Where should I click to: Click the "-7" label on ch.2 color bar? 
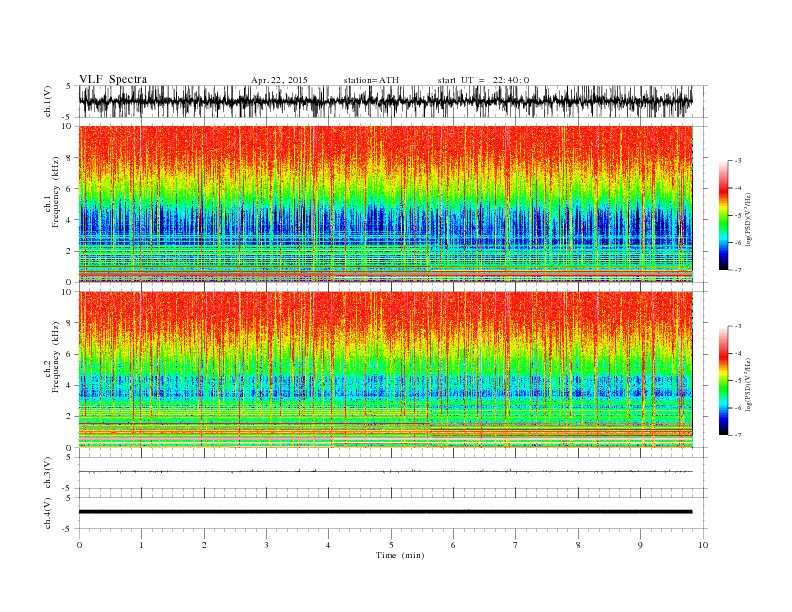click(x=737, y=435)
